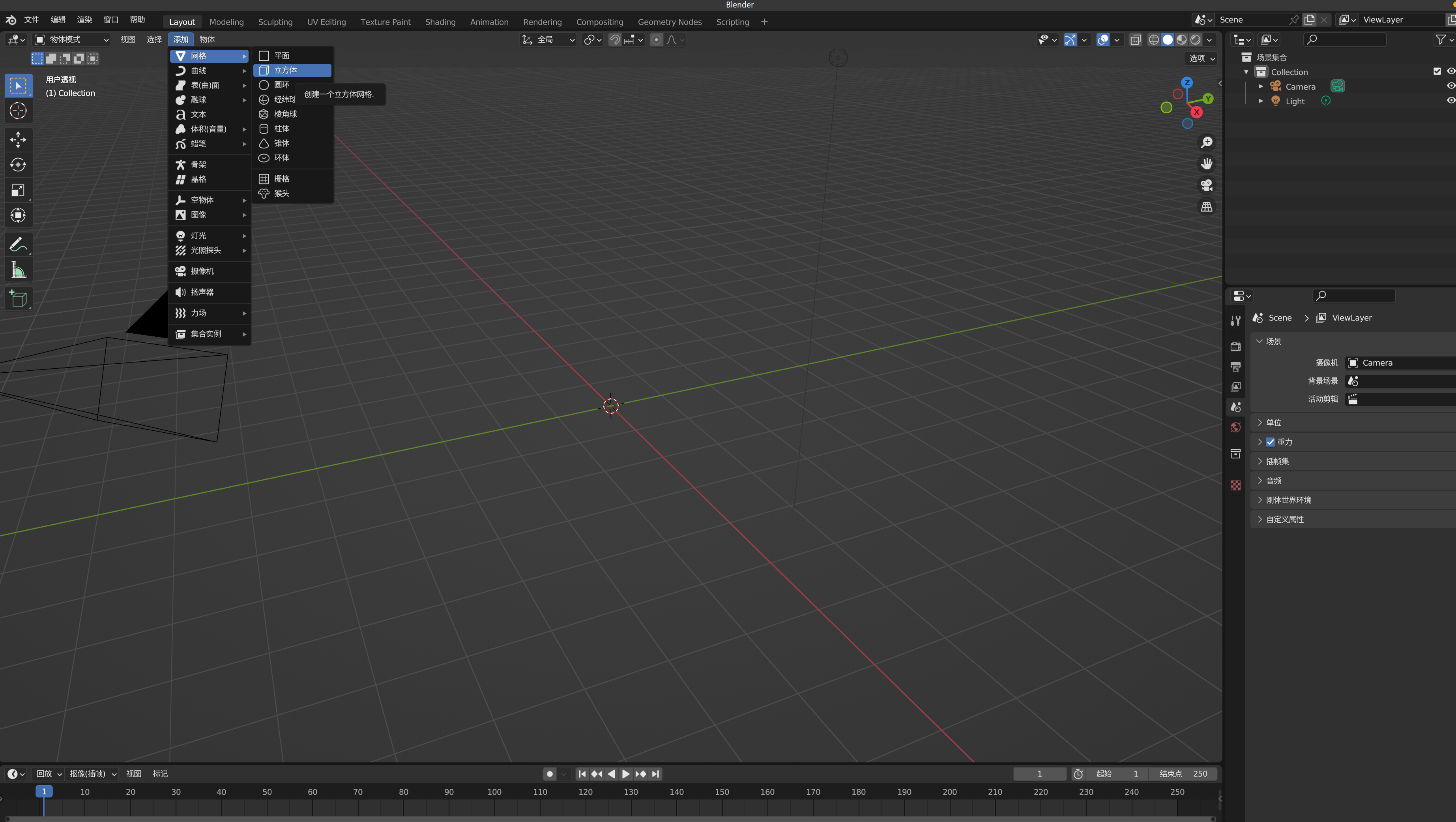Toggle camera view icon in viewport
This screenshot has width=1456, height=822.
1206,185
